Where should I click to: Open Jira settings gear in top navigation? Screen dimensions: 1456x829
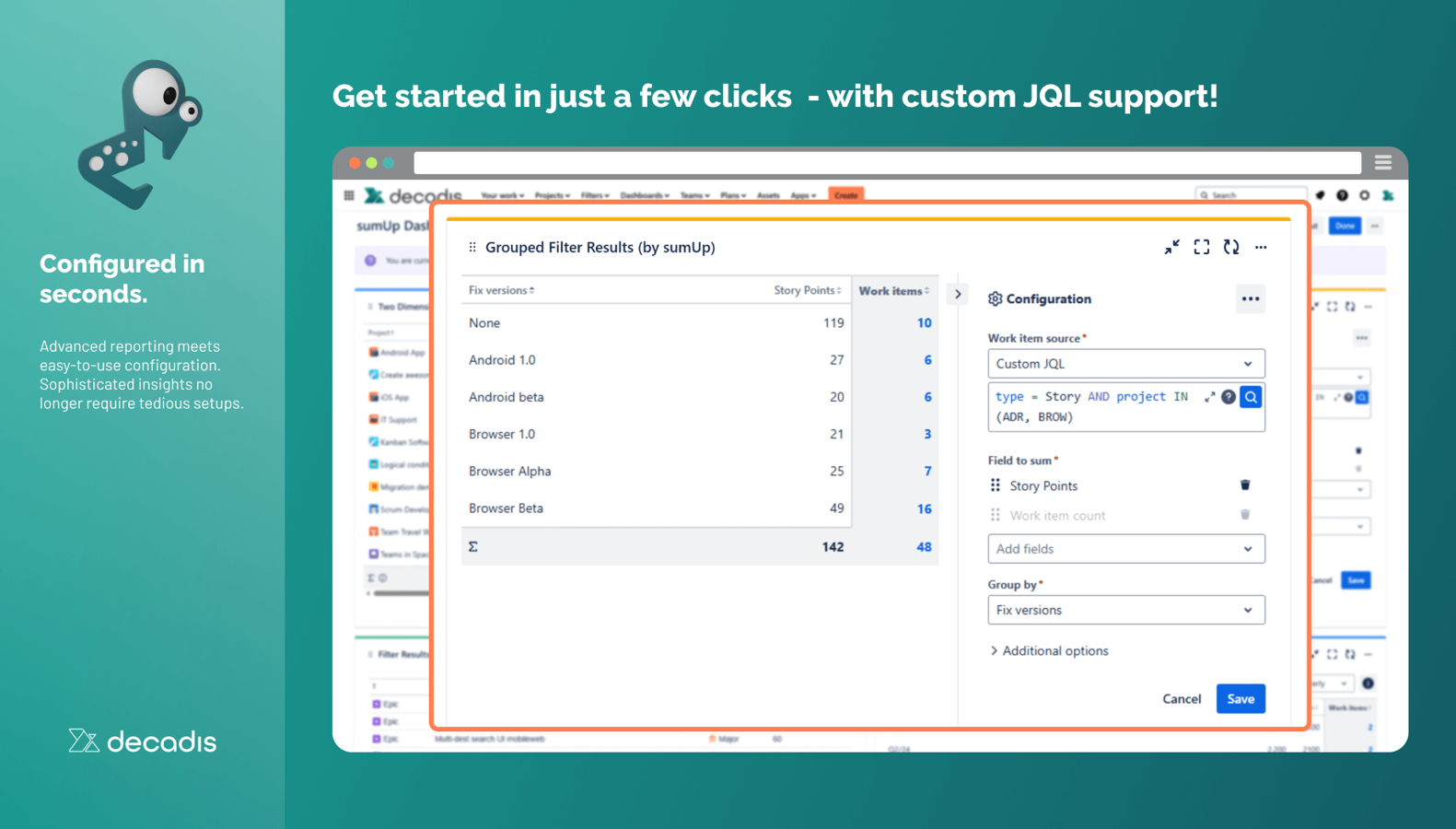click(x=1365, y=195)
